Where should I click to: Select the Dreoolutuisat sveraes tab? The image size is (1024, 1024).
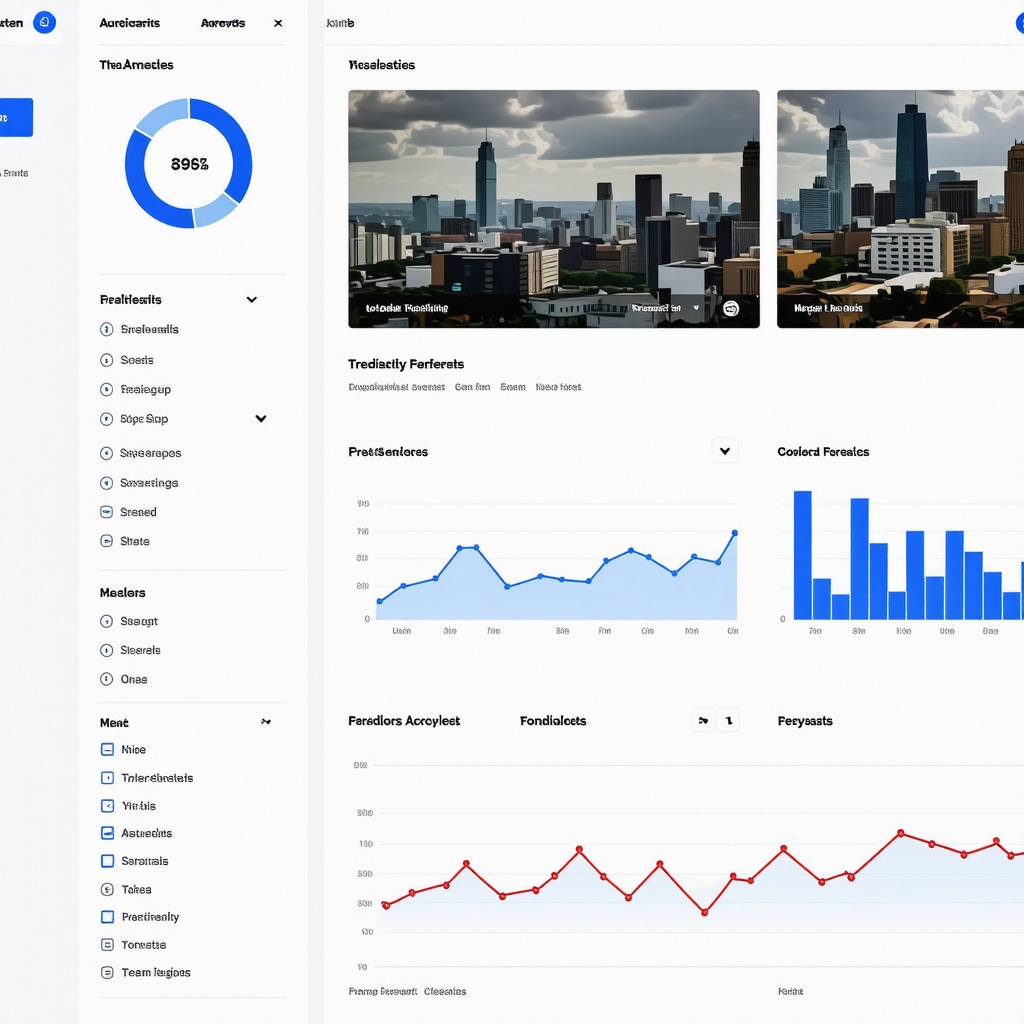(396, 387)
